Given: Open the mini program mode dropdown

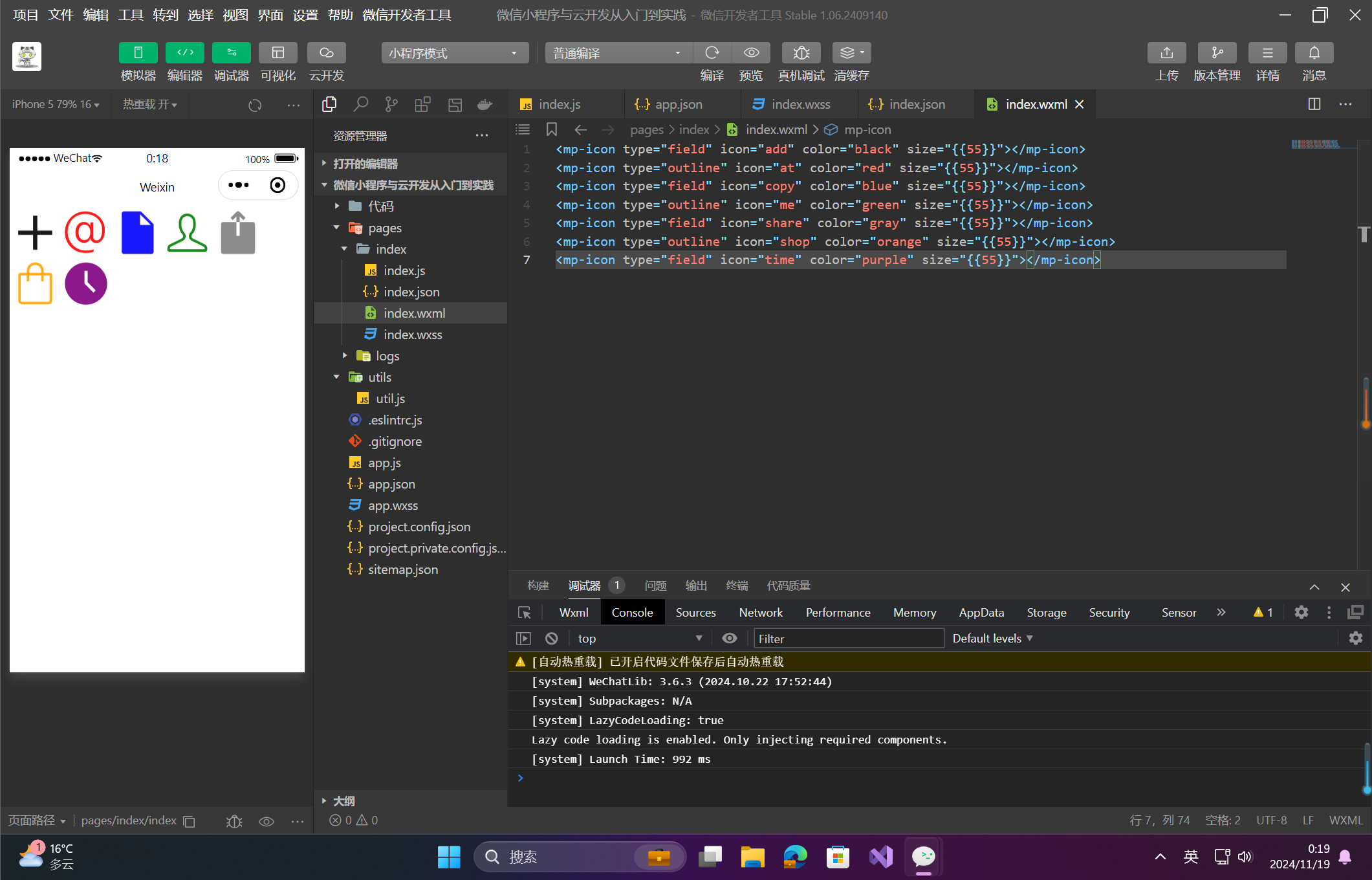Looking at the screenshot, I should pyautogui.click(x=454, y=53).
